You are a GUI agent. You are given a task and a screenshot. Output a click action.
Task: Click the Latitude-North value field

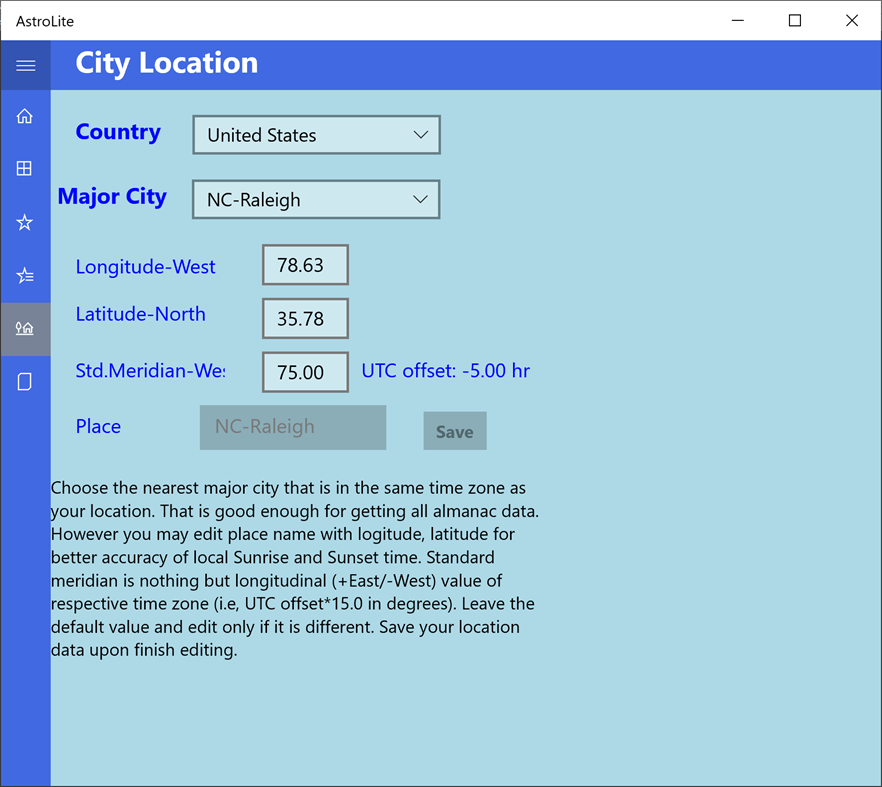point(305,318)
